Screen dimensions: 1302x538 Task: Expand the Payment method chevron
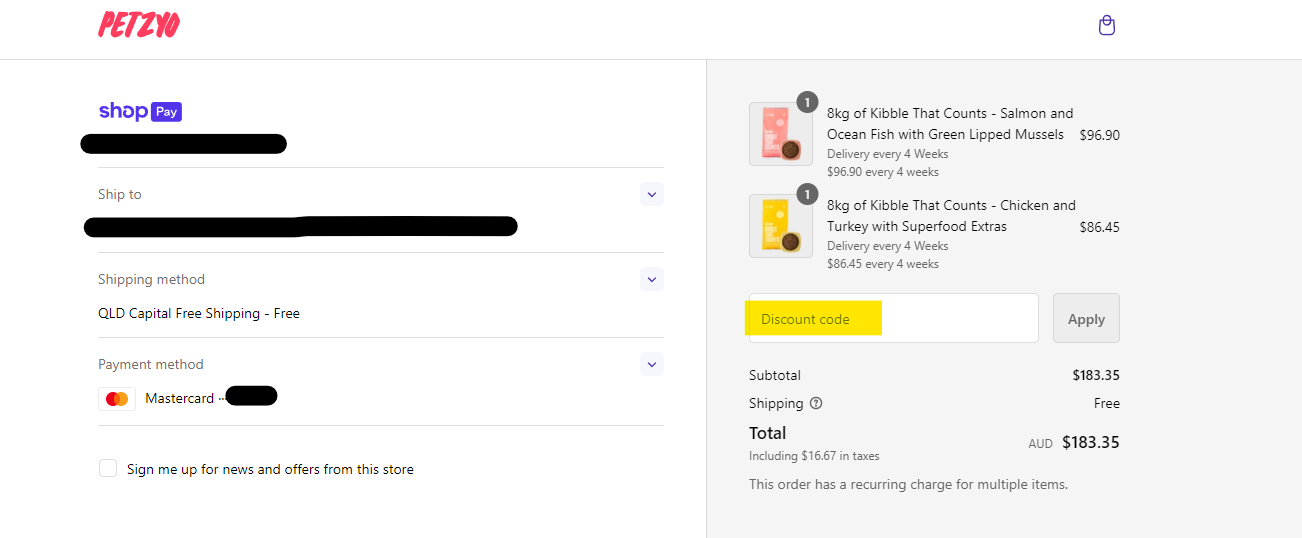(x=652, y=364)
